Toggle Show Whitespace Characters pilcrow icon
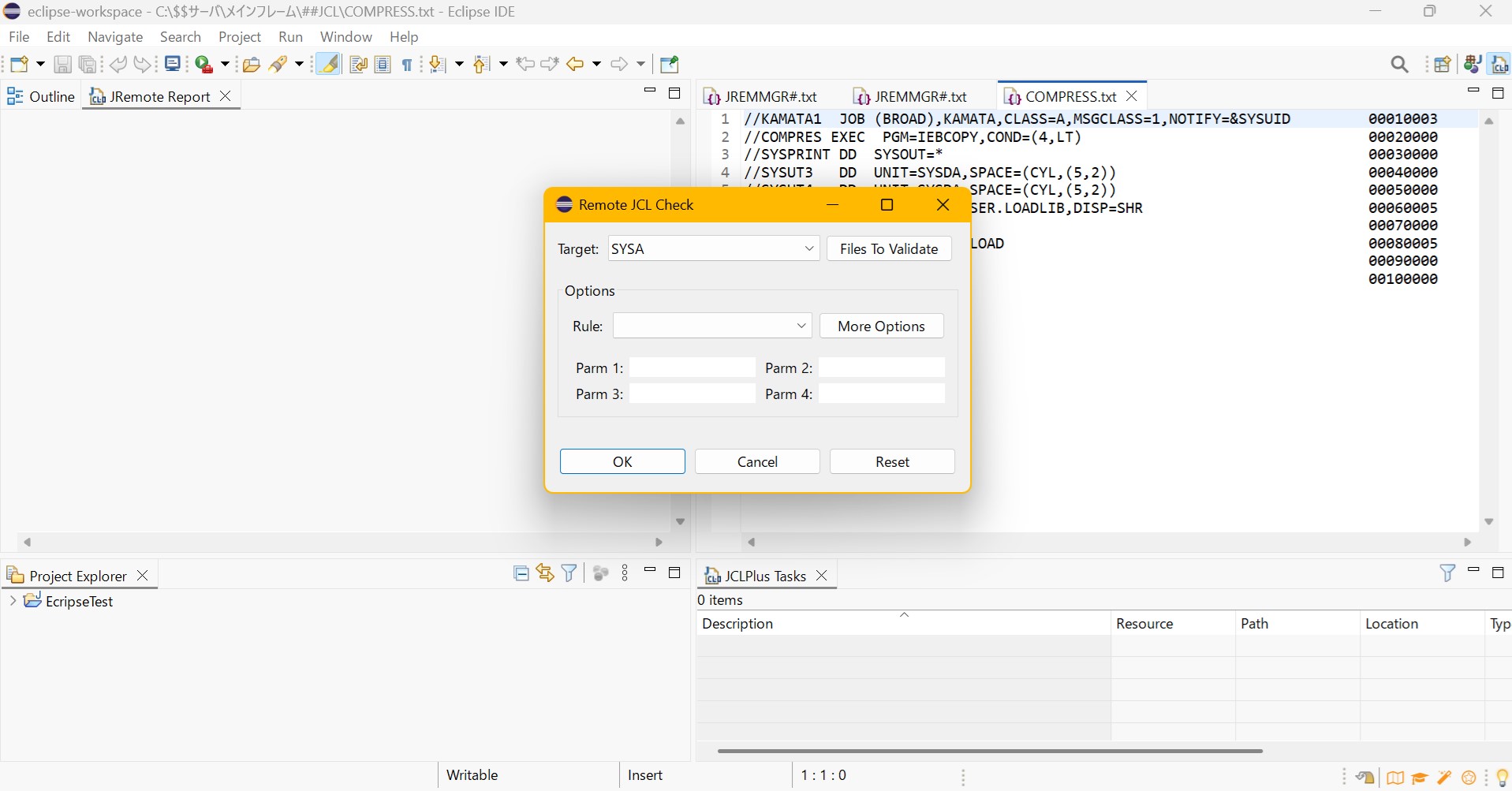The image size is (1512, 791). coord(407,65)
